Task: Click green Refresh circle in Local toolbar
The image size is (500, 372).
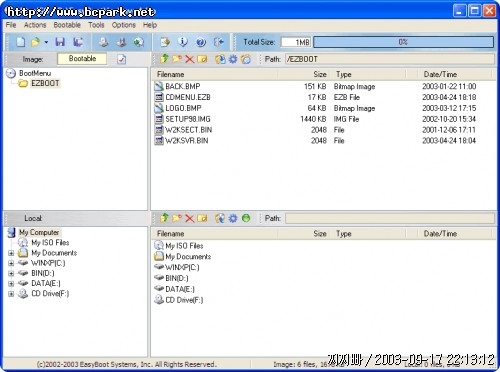Action: (x=246, y=219)
